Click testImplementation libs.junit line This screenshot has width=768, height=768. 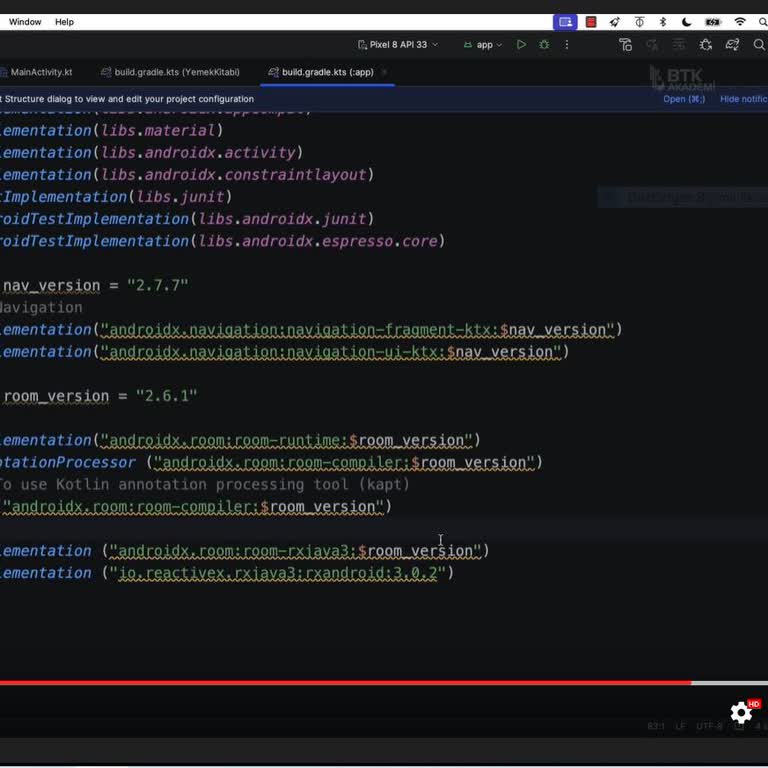[116, 196]
